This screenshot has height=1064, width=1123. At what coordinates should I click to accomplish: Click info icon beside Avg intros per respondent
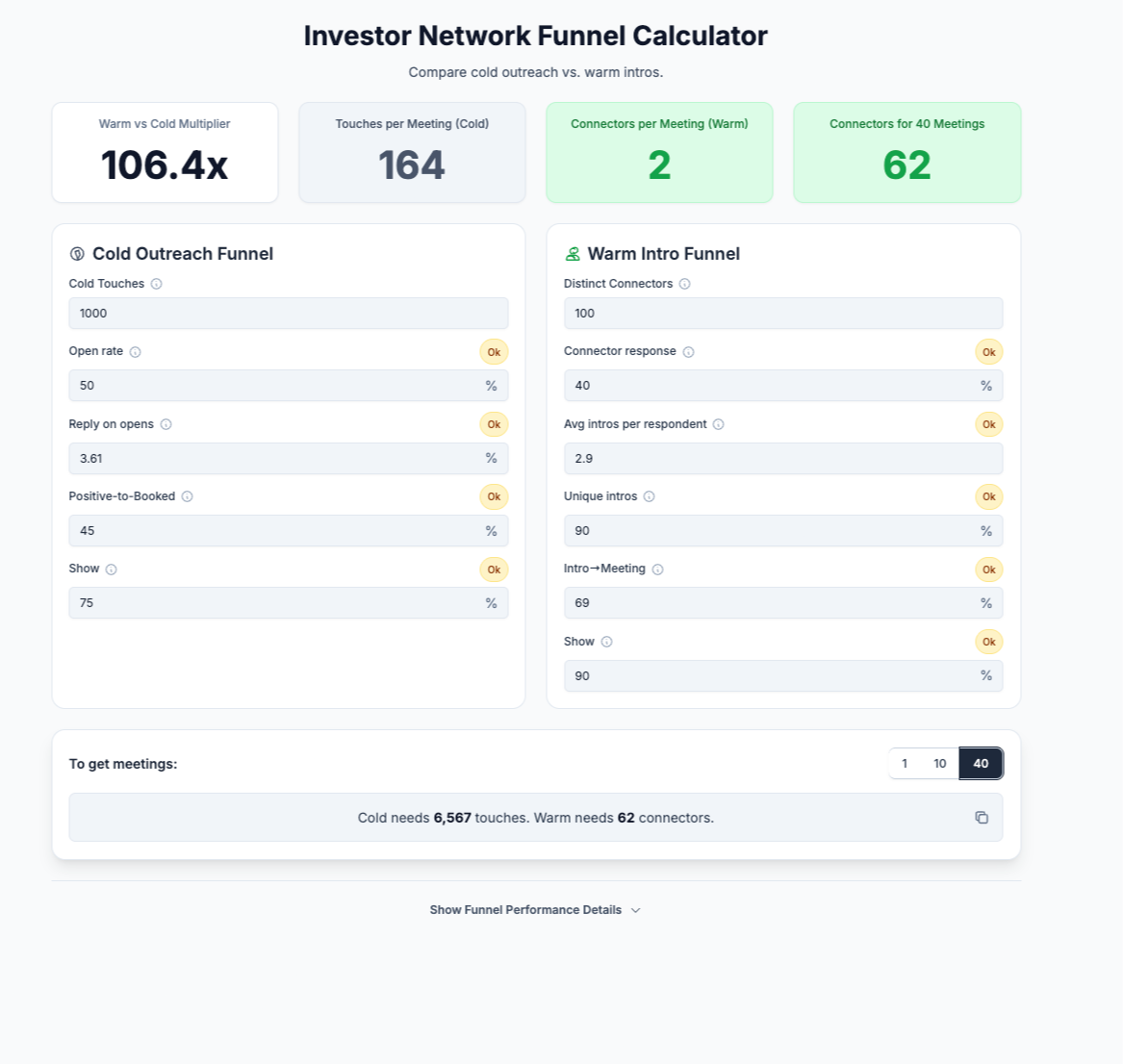(719, 424)
